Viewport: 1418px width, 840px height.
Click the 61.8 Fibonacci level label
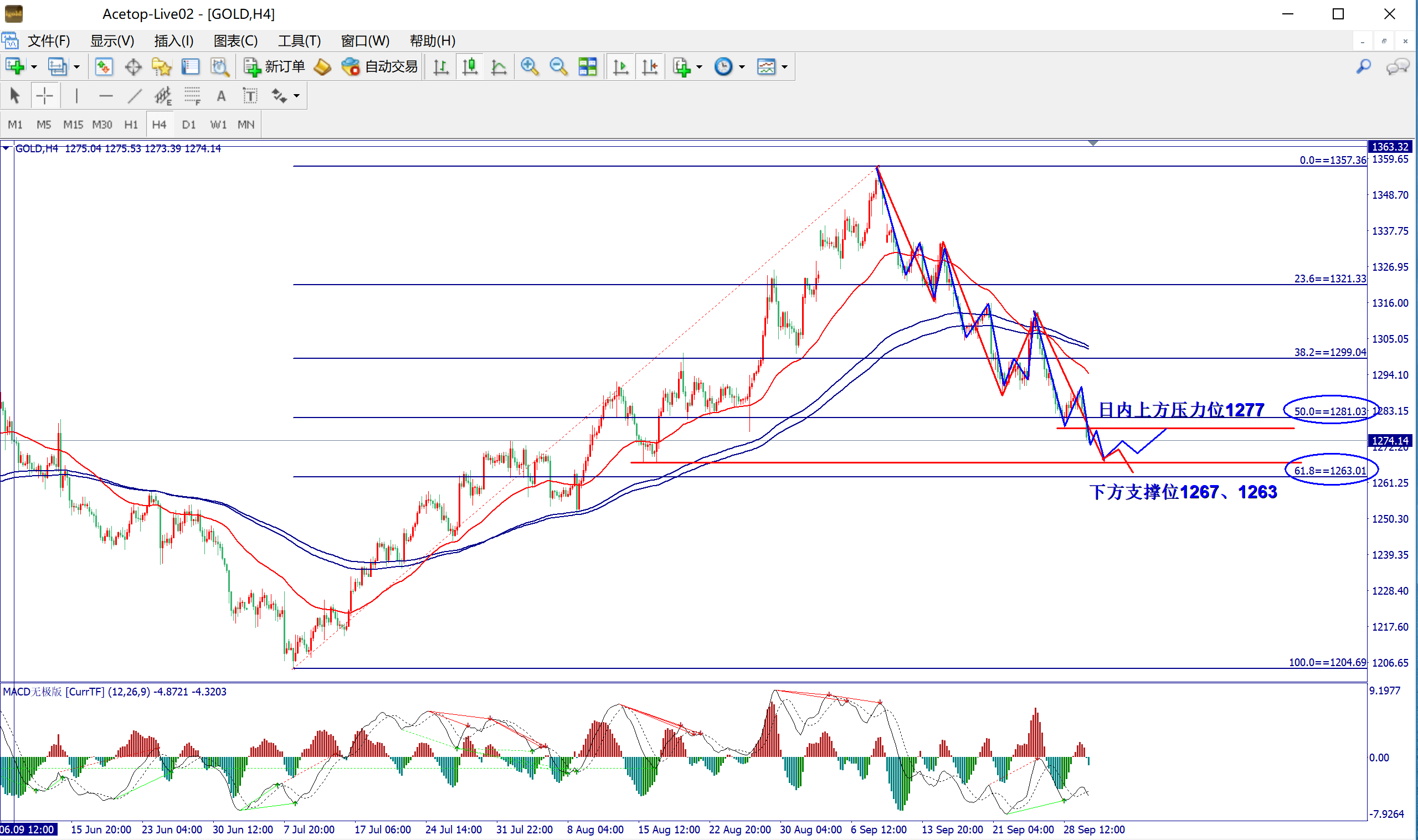coord(1329,470)
